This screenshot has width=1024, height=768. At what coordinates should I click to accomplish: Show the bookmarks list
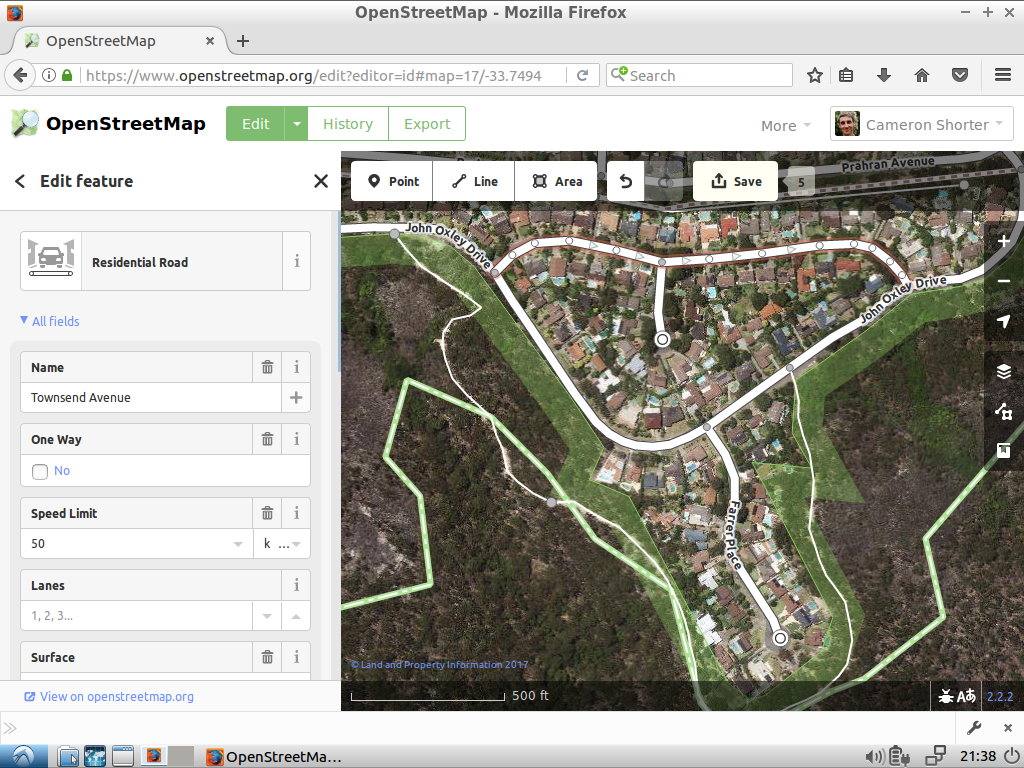tap(846, 75)
